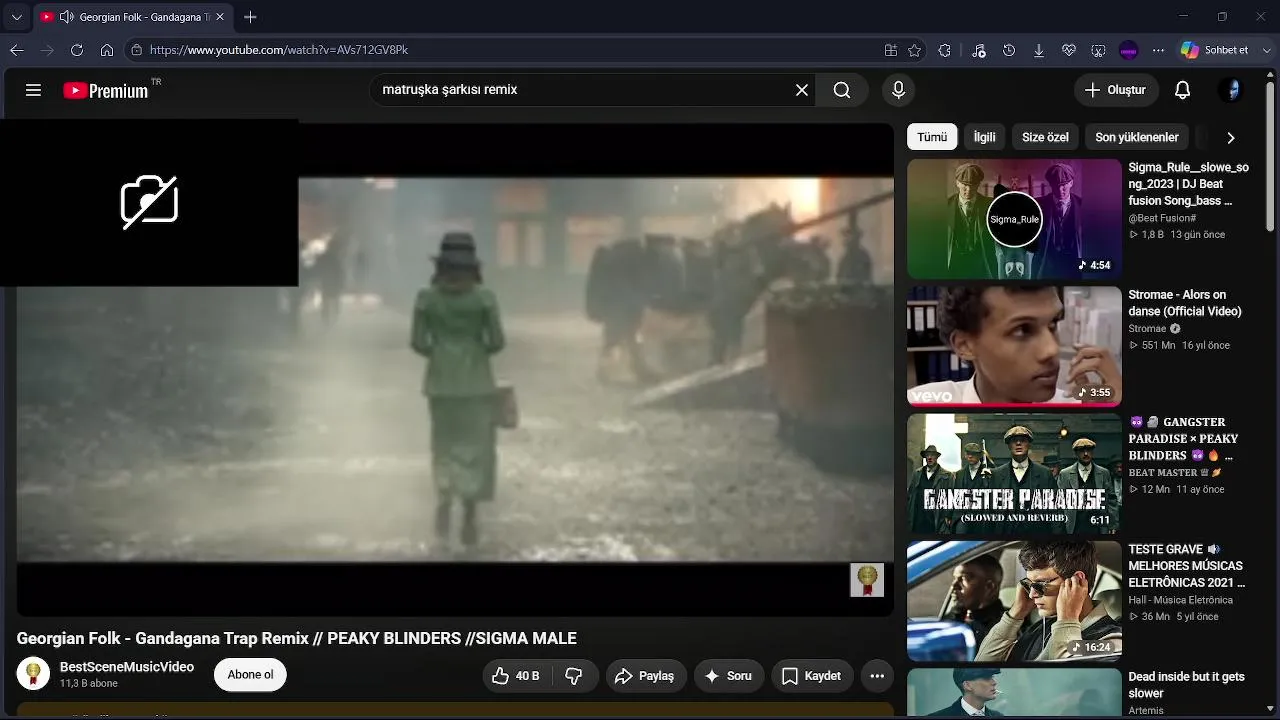Select the Son yüklenenler filter chip

[1137, 137]
